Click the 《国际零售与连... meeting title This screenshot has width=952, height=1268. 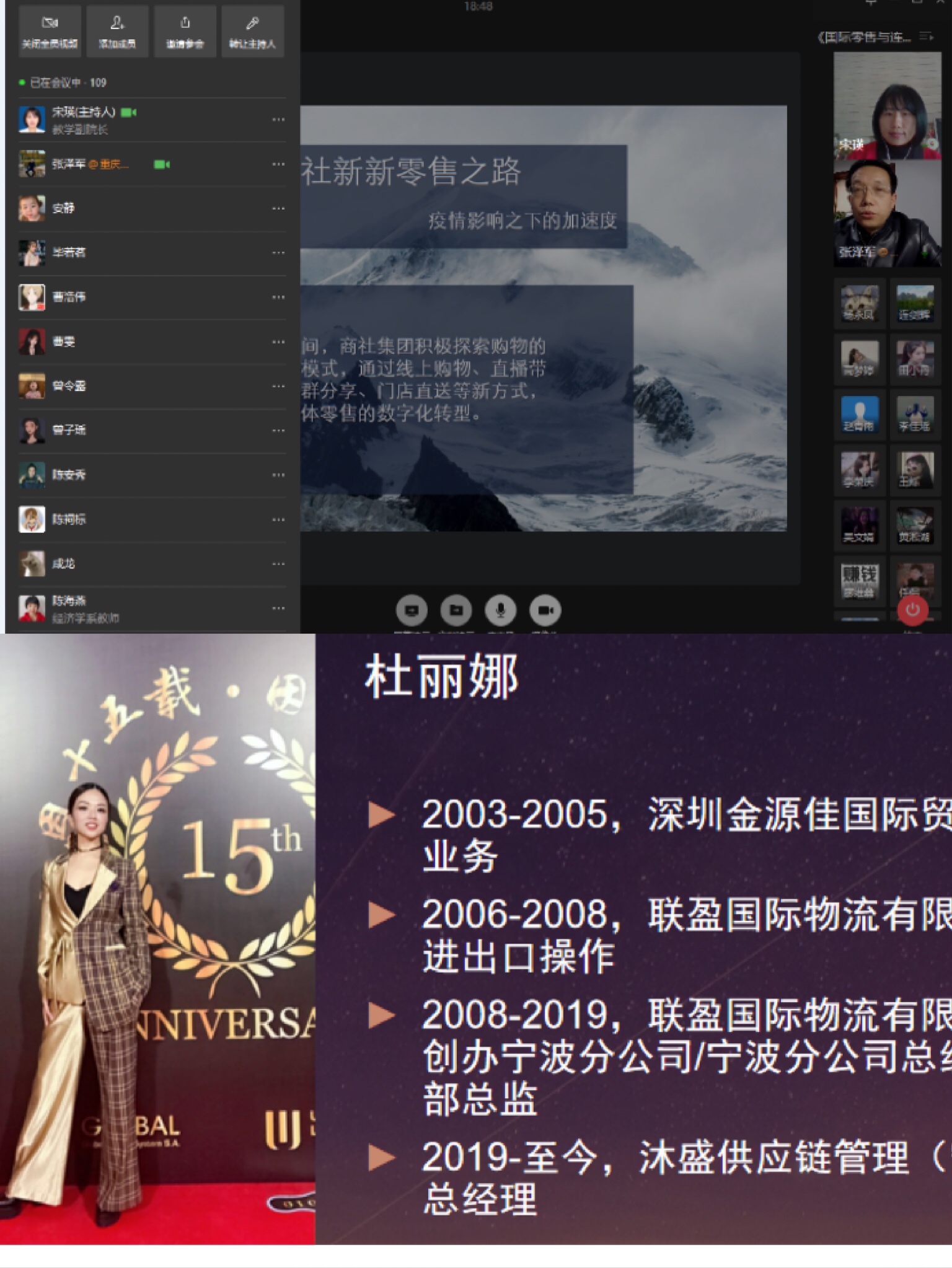[864, 37]
